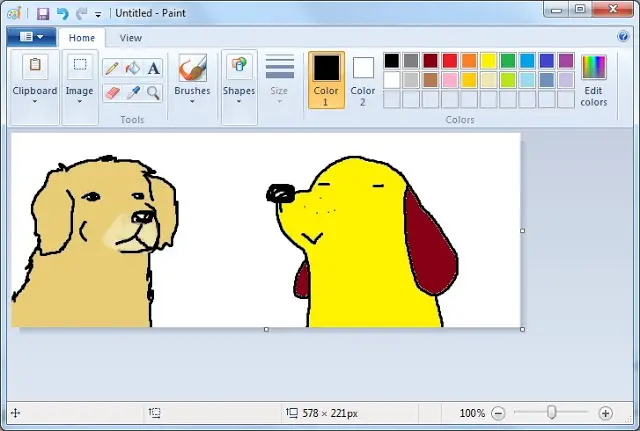Click the Save icon in quick access toolbar

(43, 13)
